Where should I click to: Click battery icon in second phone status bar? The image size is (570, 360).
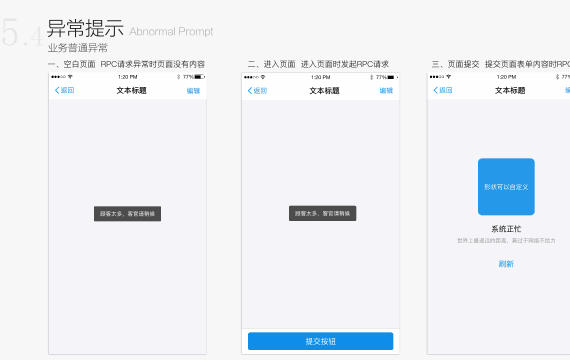coord(393,77)
